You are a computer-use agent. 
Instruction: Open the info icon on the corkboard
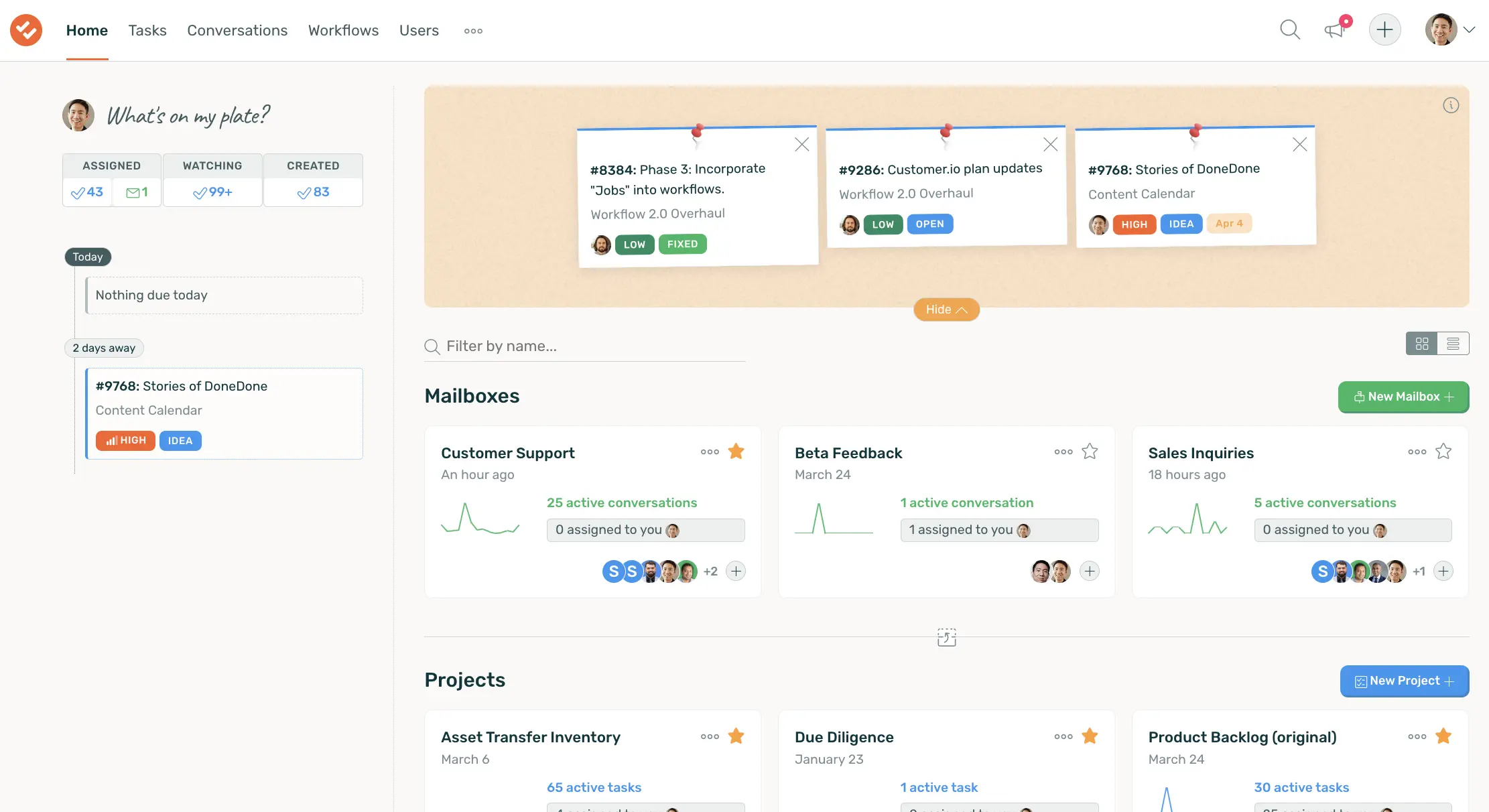[x=1450, y=106]
